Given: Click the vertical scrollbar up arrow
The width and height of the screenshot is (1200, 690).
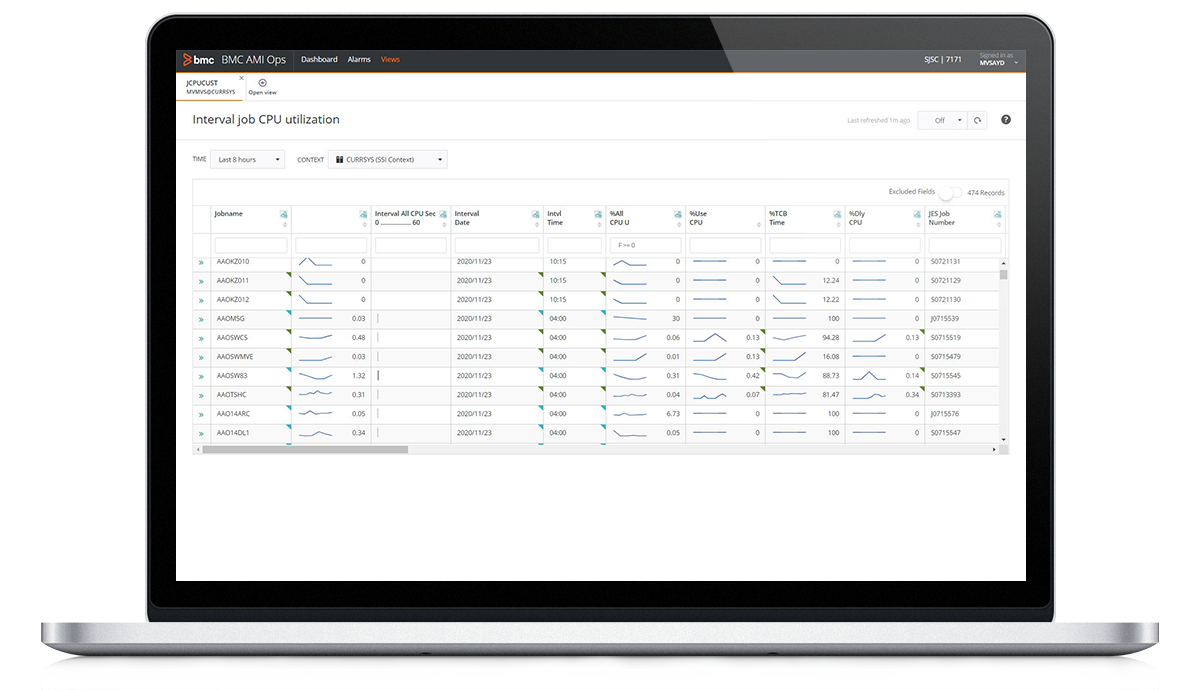Looking at the screenshot, I should pyautogui.click(x=1004, y=263).
